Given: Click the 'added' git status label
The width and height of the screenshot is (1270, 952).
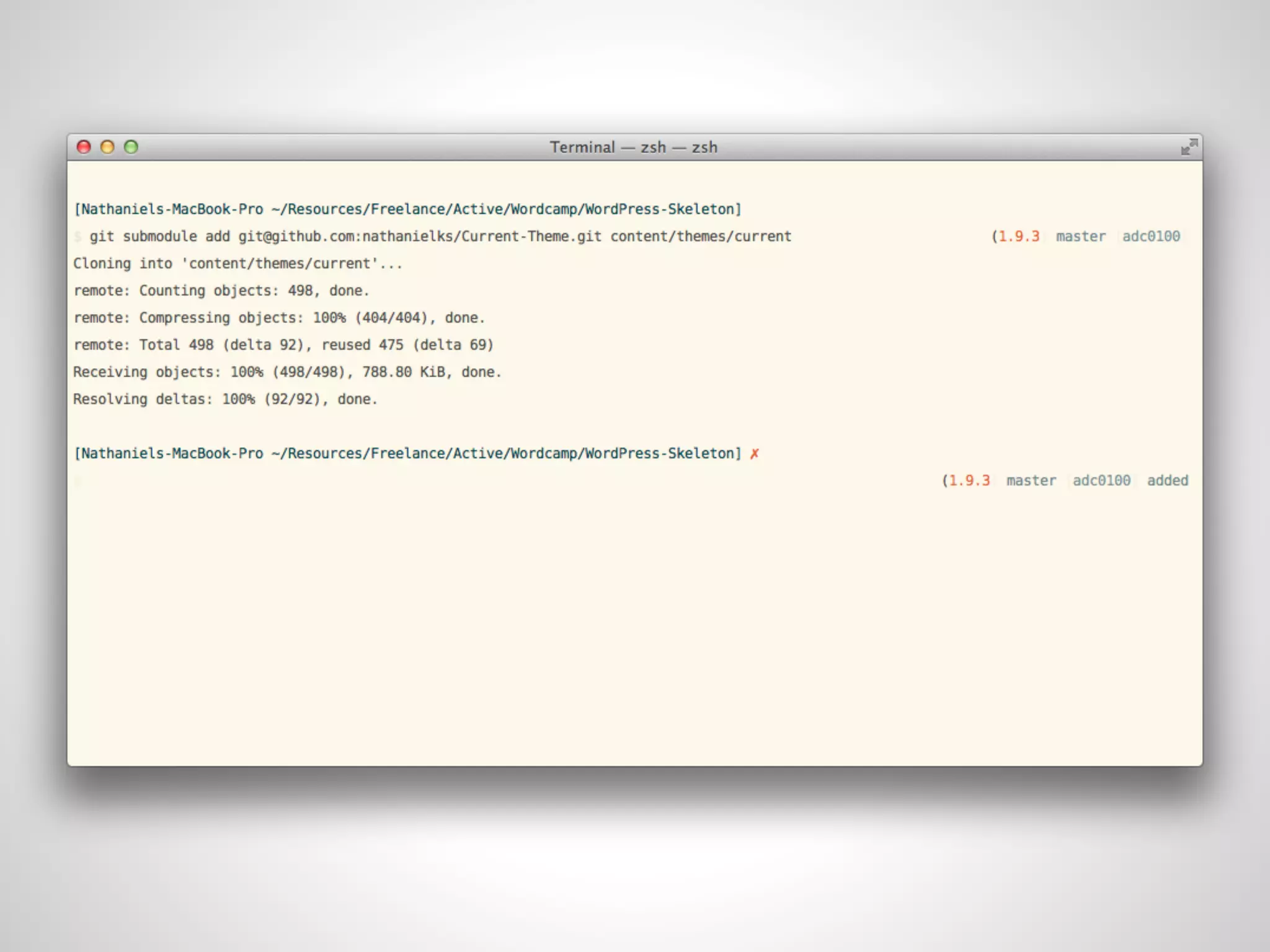Looking at the screenshot, I should (1167, 481).
